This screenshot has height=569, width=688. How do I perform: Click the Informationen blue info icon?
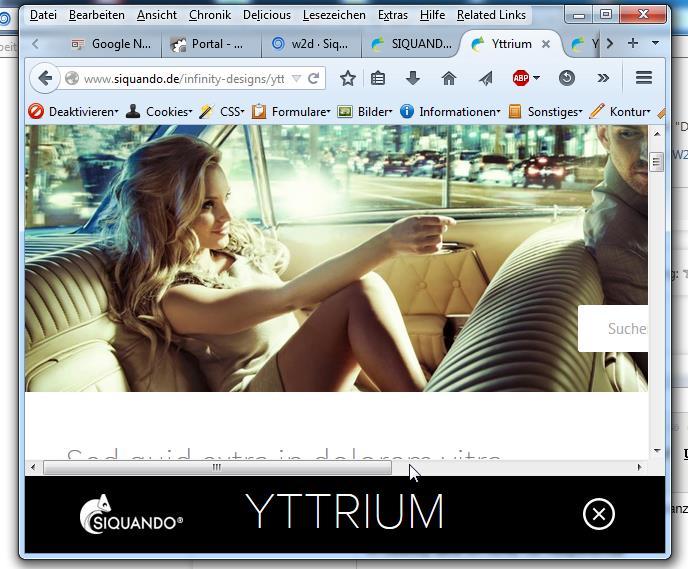(407, 111)
